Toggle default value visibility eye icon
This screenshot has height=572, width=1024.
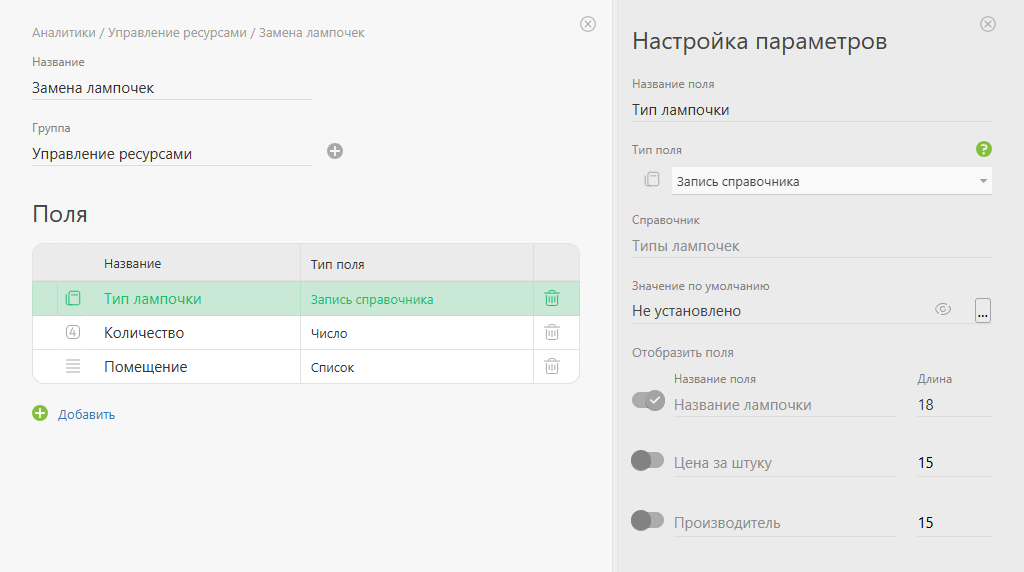tap(942, 310)
